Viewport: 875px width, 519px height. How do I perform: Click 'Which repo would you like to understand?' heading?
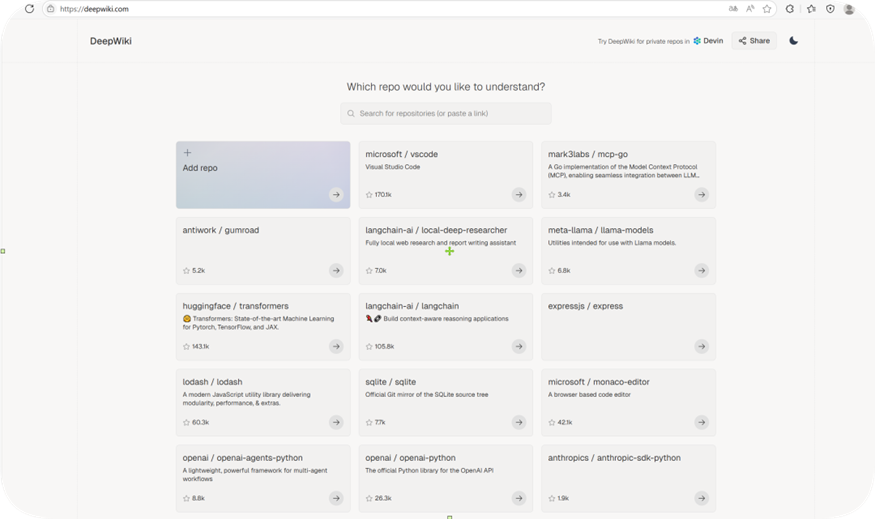pos(446,87)
